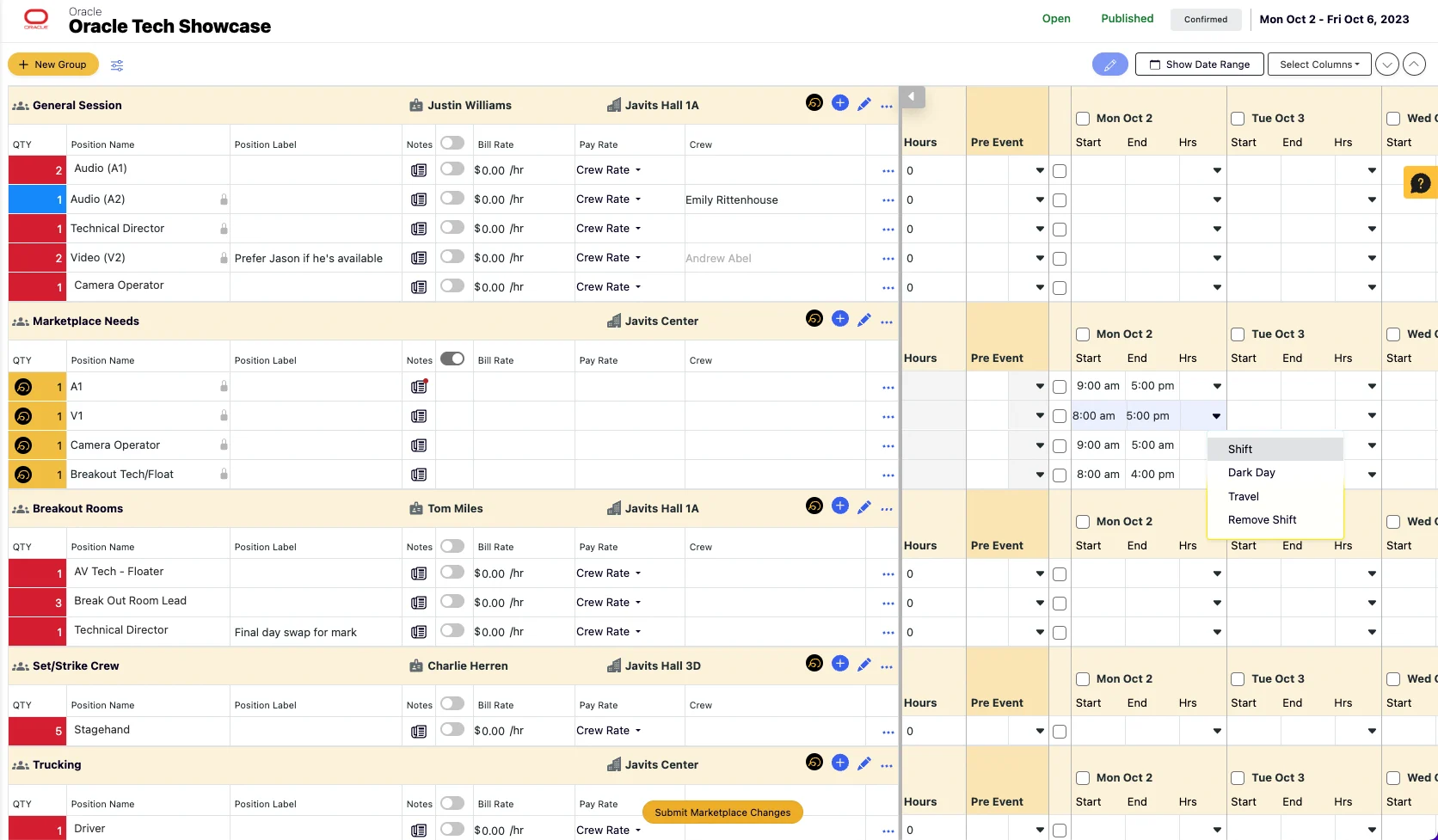
Task: Open Mon Oct 2 shift dropdown for Technical Director
Action: (x=1217, y=229)
